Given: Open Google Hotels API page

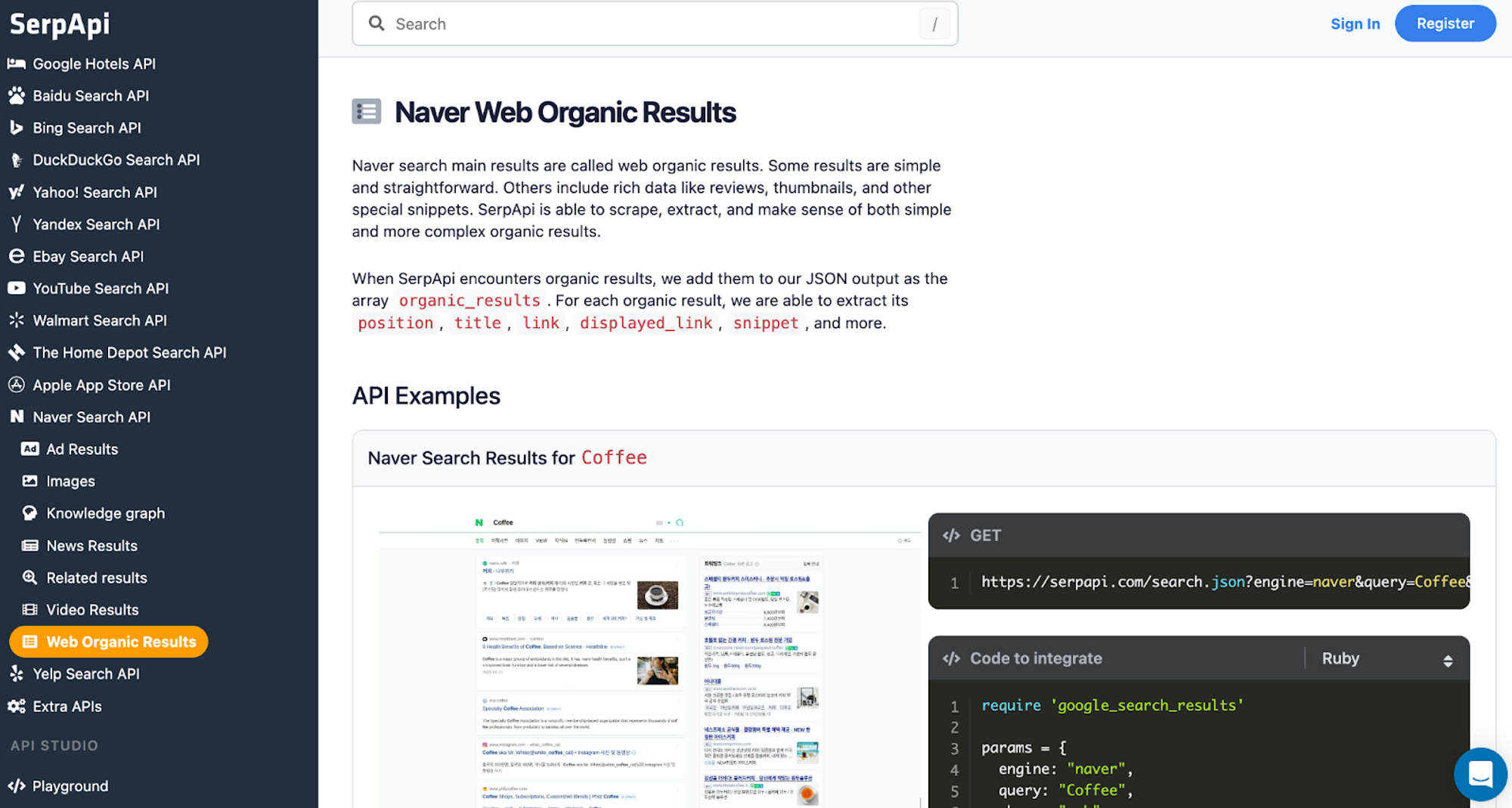Looking at the screenshot, I should click(x=94, y=63).
